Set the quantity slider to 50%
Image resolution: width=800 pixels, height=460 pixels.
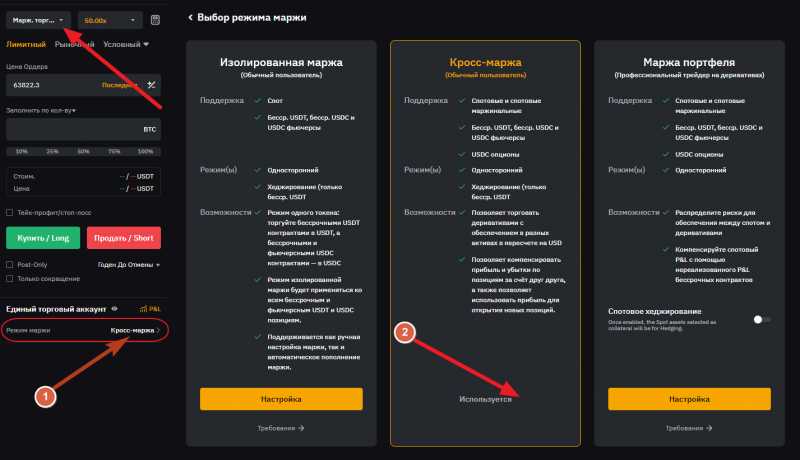[x=82, y=151]
